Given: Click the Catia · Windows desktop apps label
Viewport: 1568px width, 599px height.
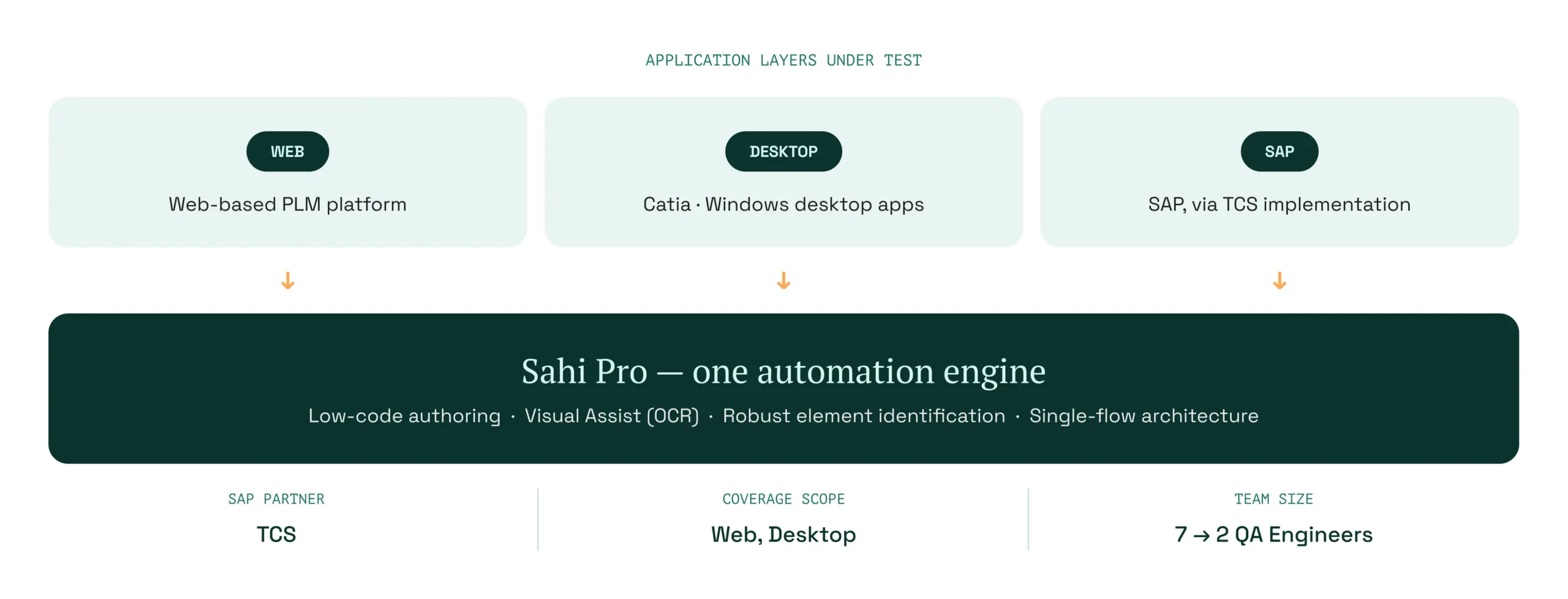Looking at the screenshot, I should point(783,204).
